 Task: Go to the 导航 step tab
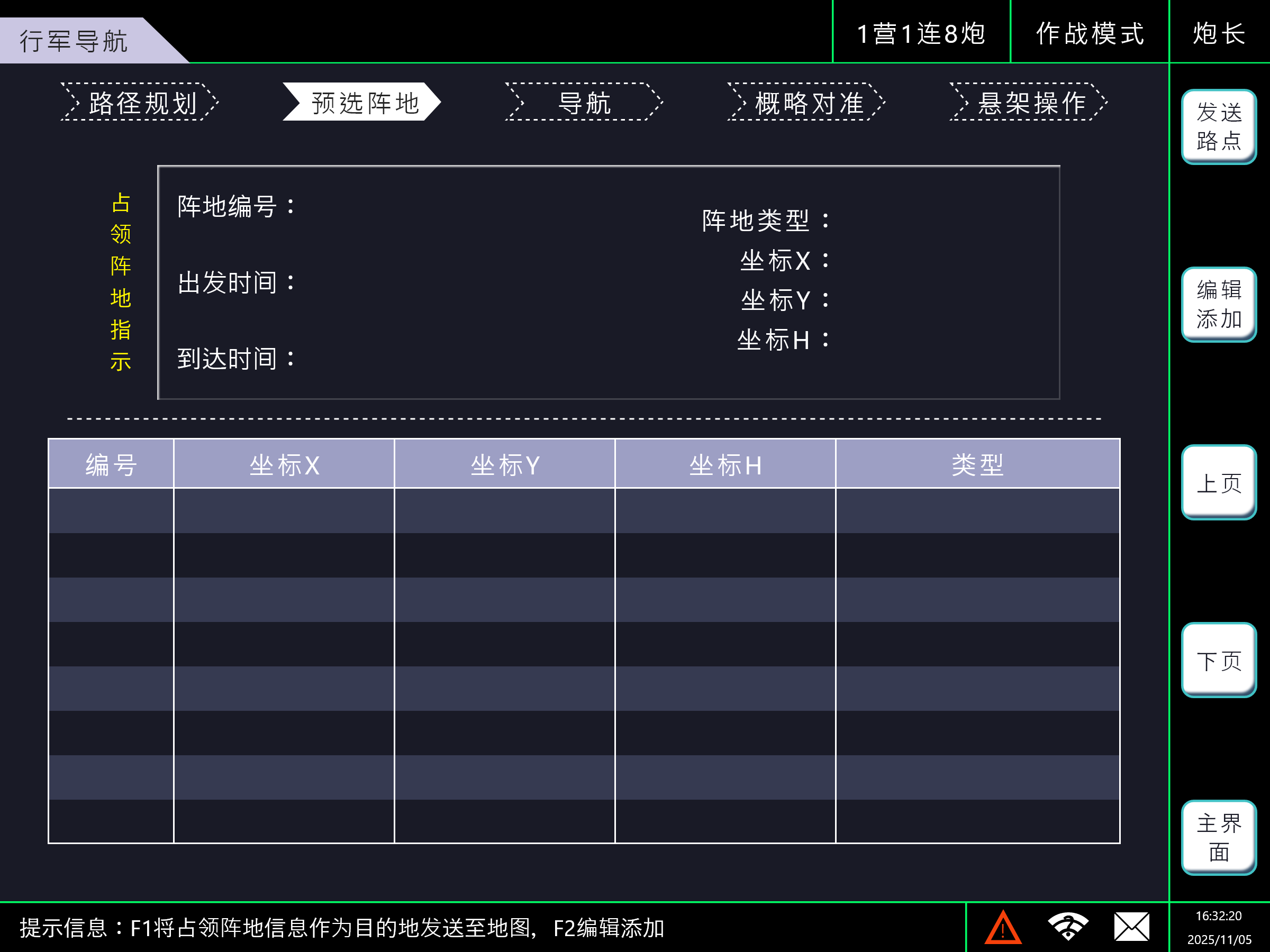[584, 103]
